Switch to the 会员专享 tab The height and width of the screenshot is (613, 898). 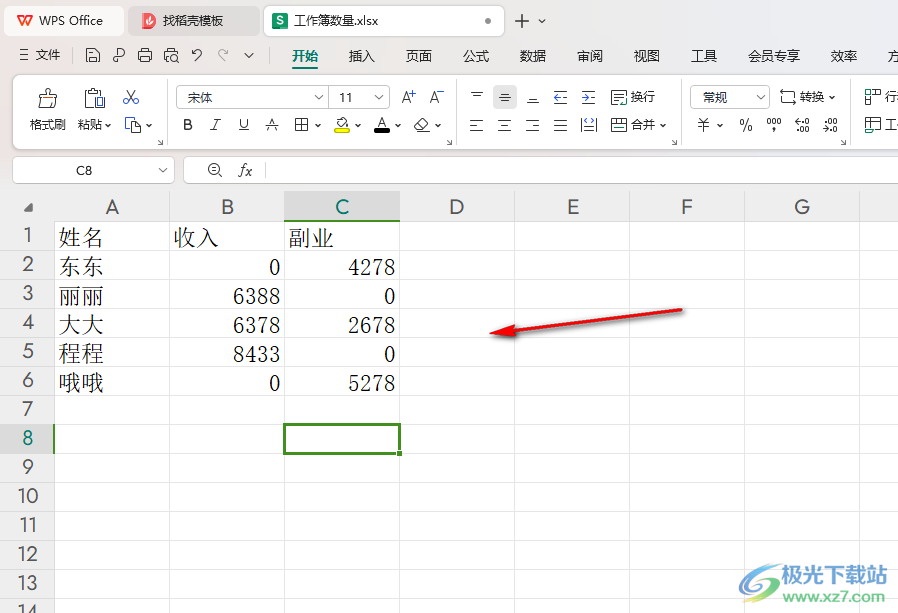click(774, 56)
